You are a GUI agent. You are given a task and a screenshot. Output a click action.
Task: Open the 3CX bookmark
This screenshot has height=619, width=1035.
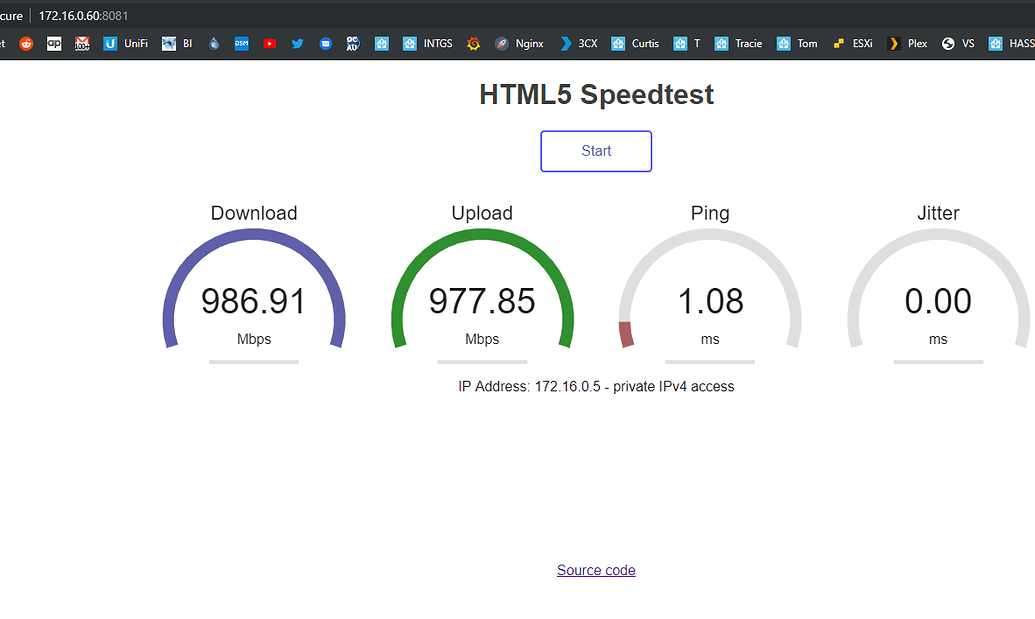578,43
